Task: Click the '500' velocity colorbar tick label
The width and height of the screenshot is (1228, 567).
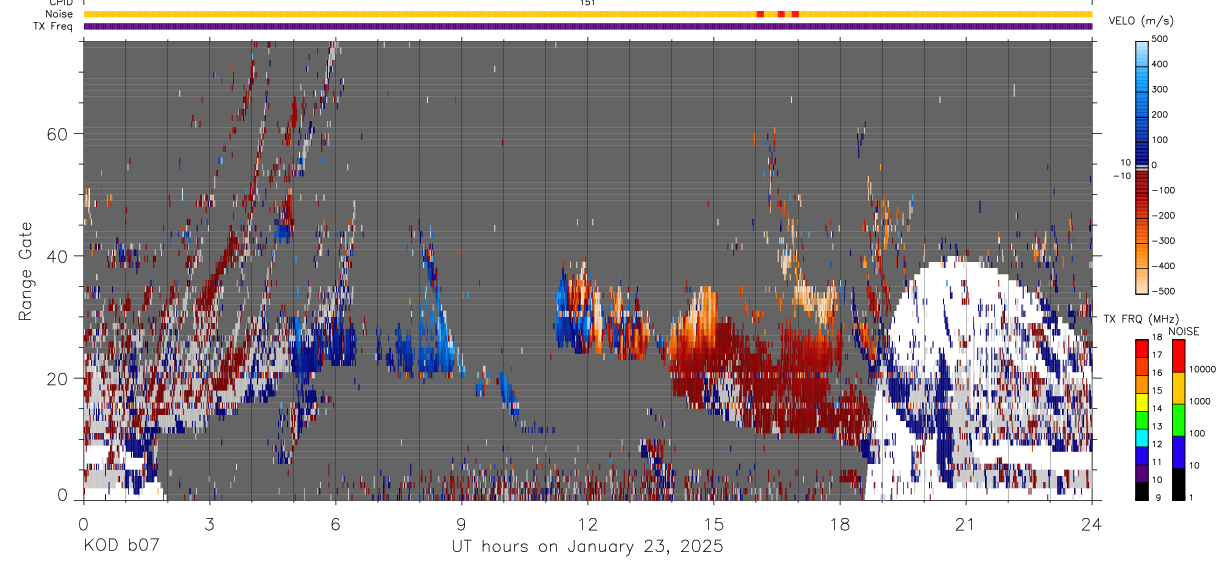Action: [1160, 39]
